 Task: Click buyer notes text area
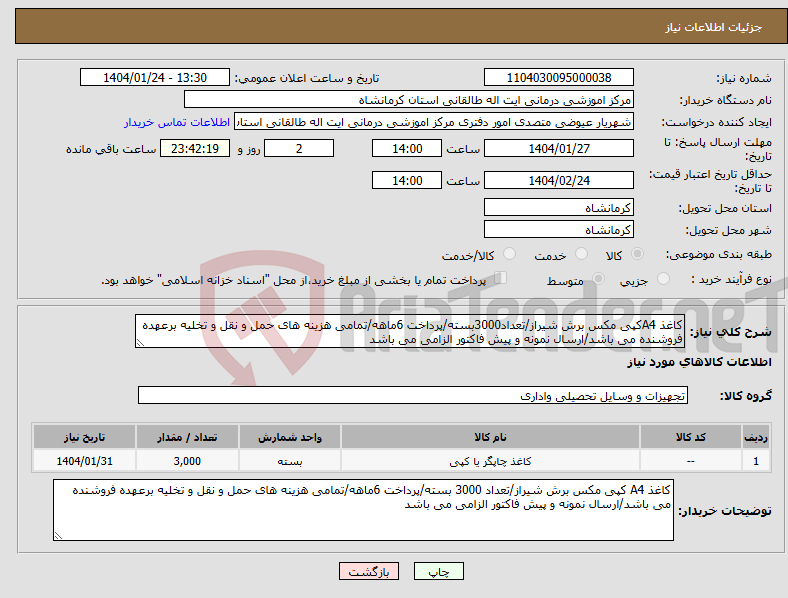pyautogui.click(x=363, y=510)
